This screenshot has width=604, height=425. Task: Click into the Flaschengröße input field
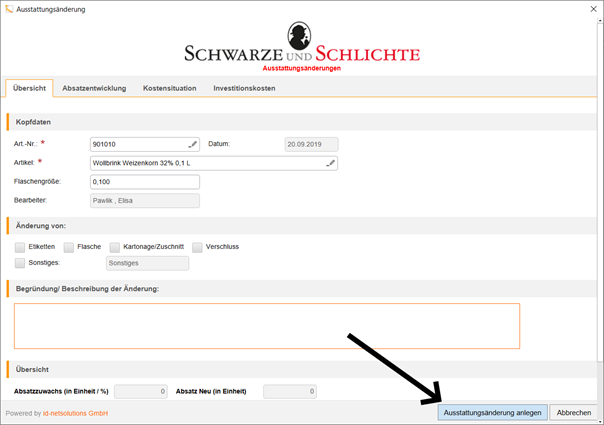click(x=144, y=182)
